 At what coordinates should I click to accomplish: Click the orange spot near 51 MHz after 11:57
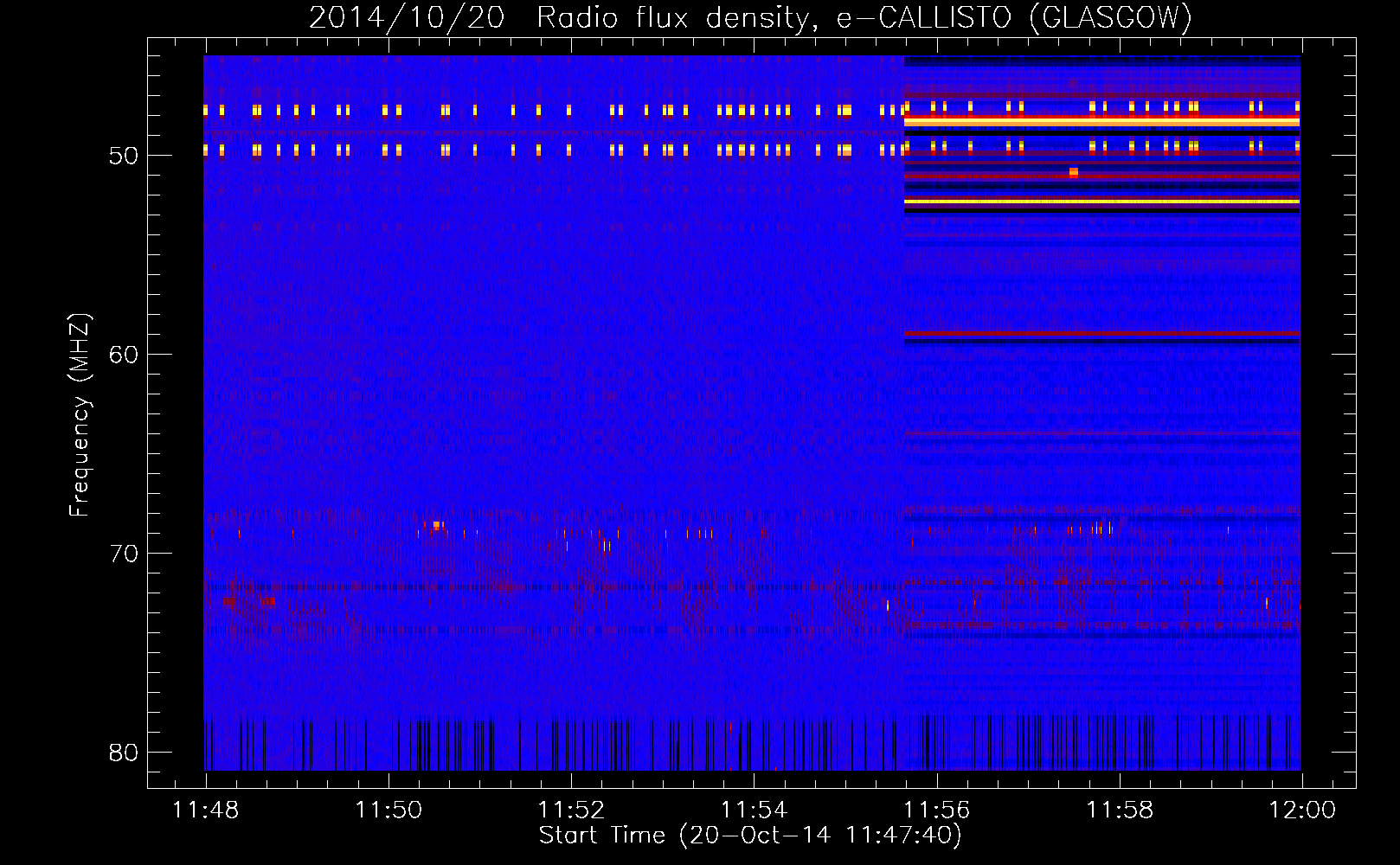click(1074, 172)
